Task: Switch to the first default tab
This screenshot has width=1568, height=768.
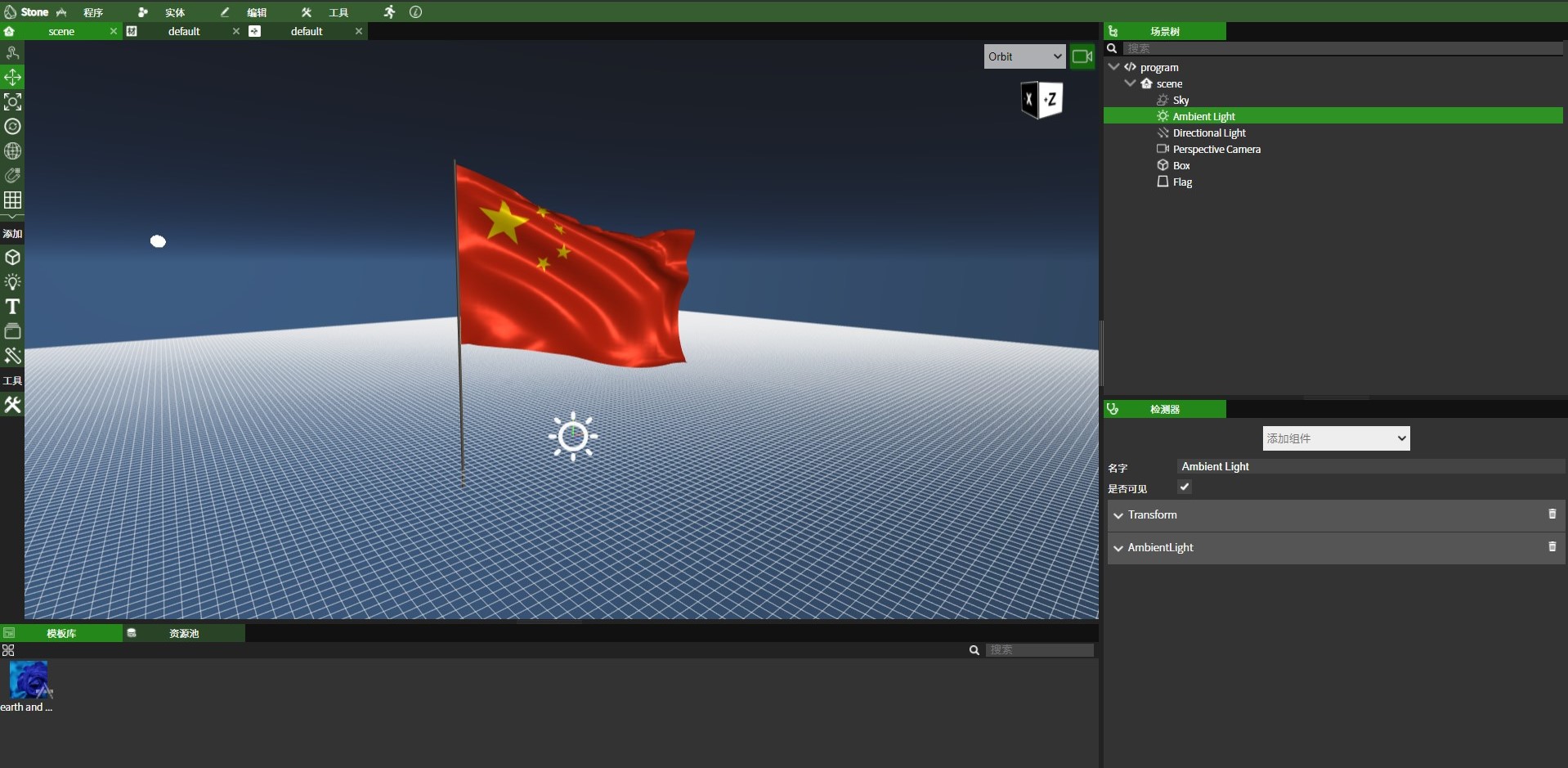Action: [184, 31]
